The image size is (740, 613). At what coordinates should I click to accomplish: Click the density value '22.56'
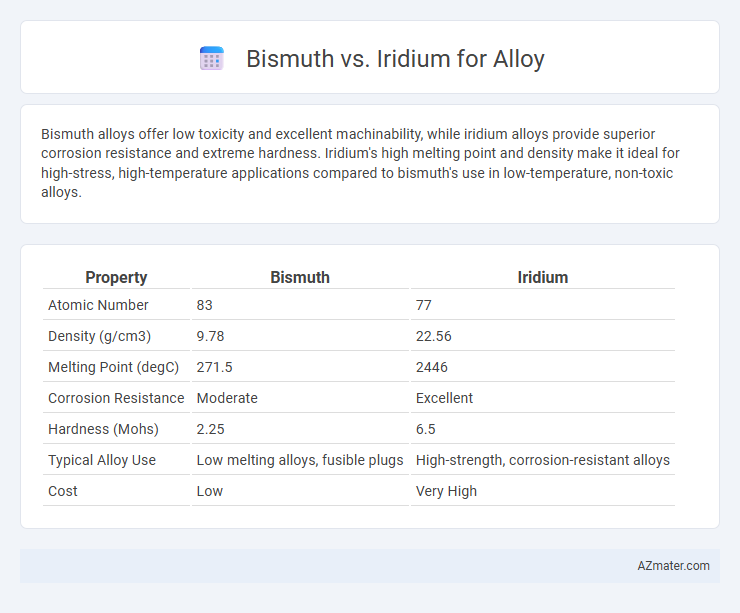pyautogui.click(x=433, y=336)
